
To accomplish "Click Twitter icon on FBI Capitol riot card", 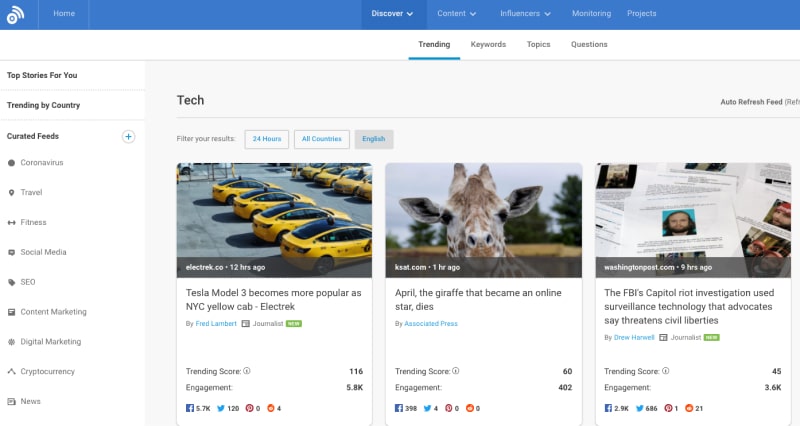I will click(x=639, y=408).
